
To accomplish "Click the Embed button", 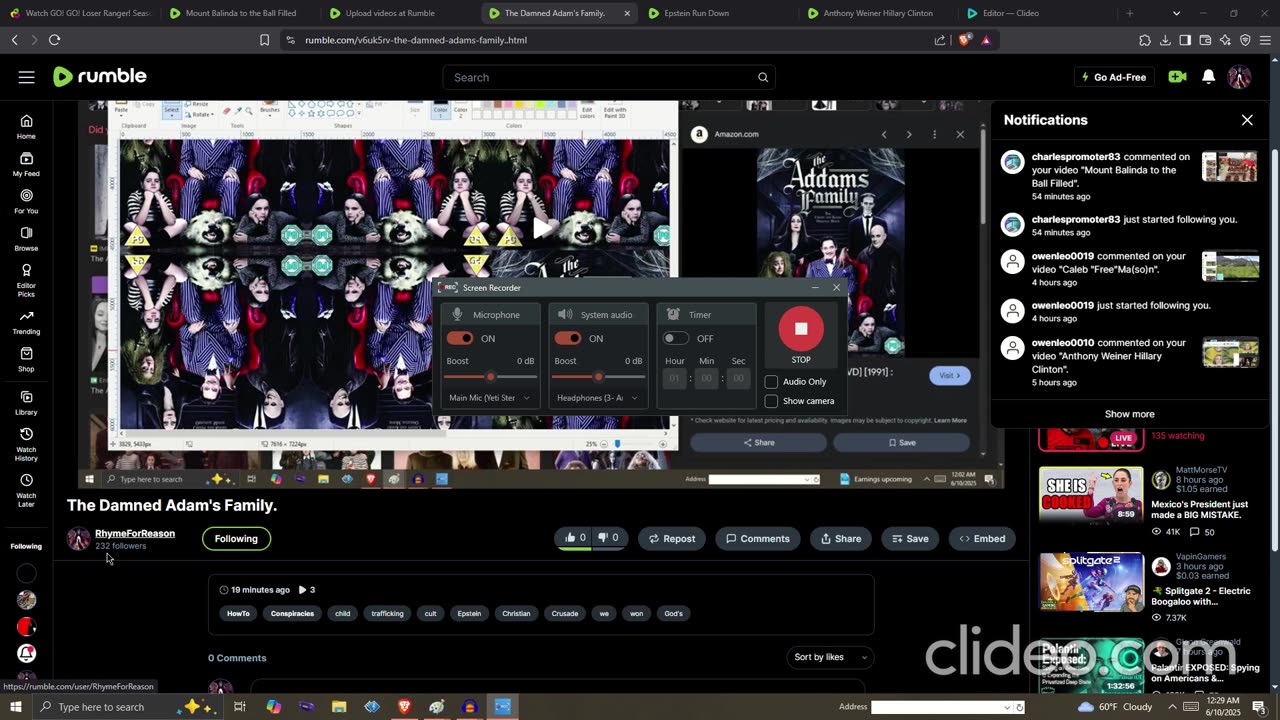I will [x=982, y=538].
